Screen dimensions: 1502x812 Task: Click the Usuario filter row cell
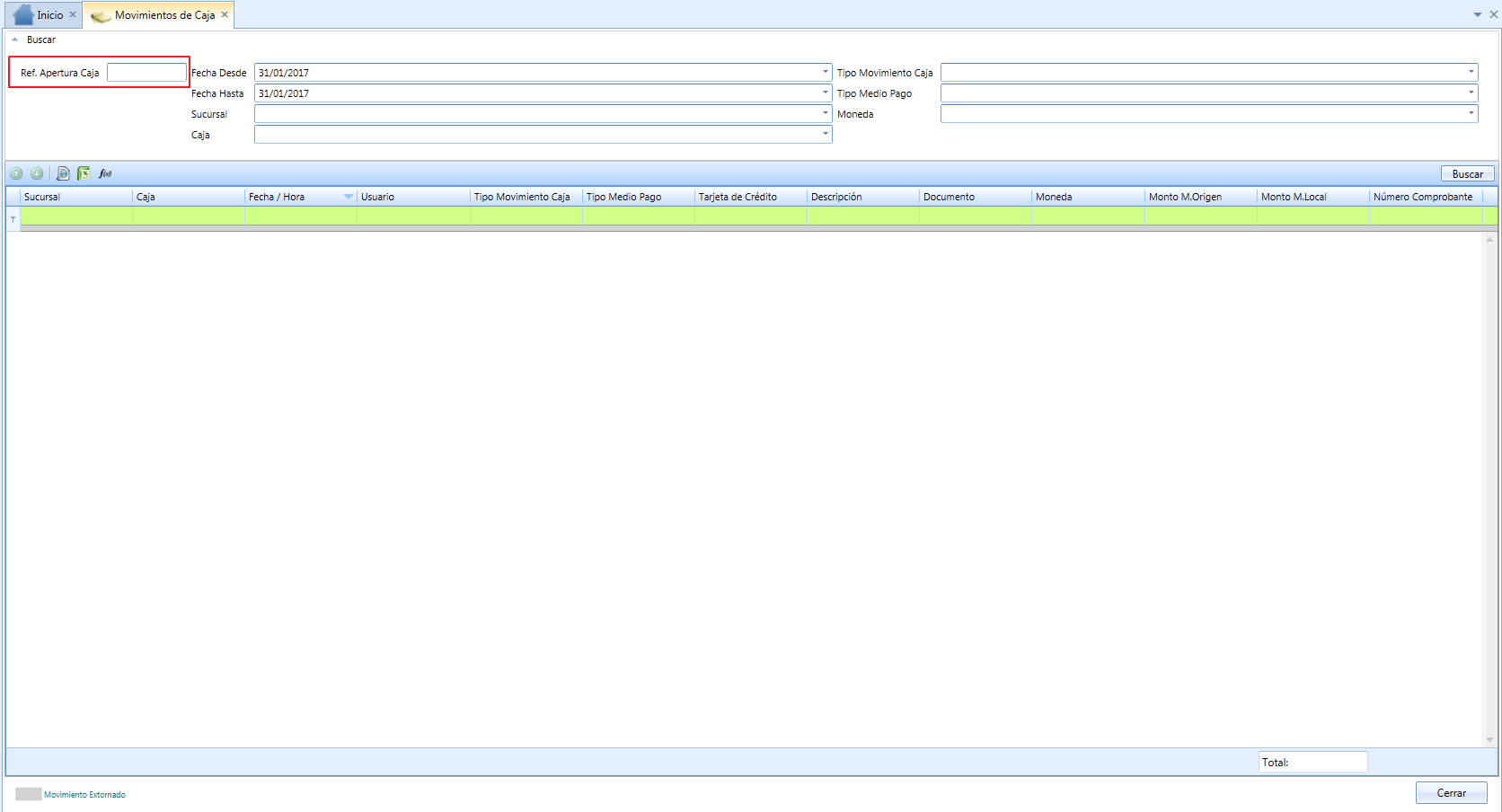pyautogui.click(x=413, y=216)
